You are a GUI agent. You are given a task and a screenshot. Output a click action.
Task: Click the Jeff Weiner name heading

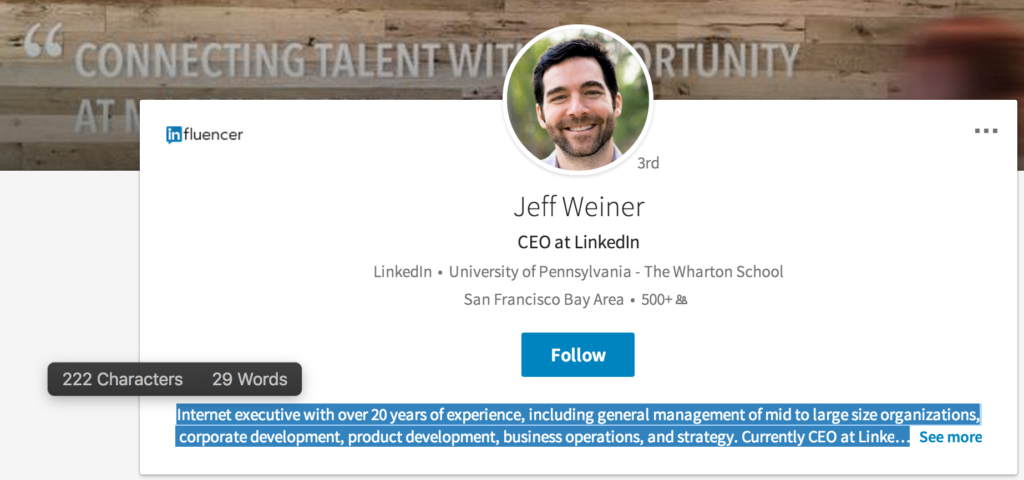pyautogui.click(x=578, y=207)
